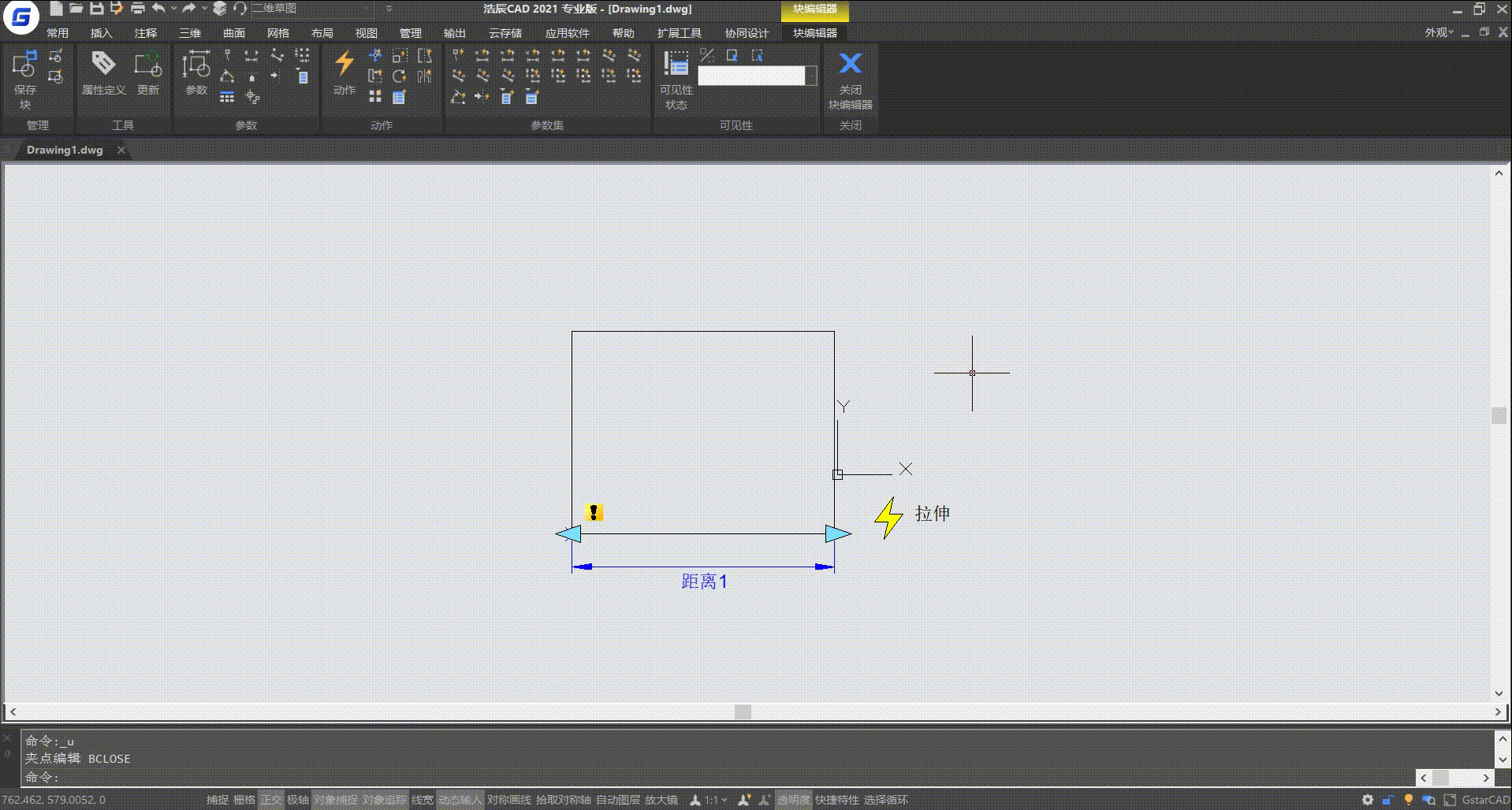Toggle Object Tracking (对象追踪) in status bar
The image size is (1512, 810).
tap(385, 800)
